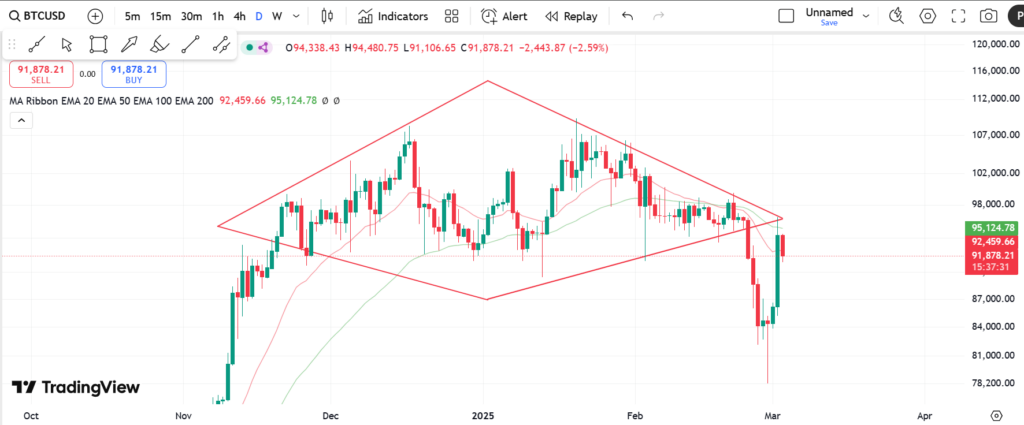Select the arrow cursor tool

(67, 45)
